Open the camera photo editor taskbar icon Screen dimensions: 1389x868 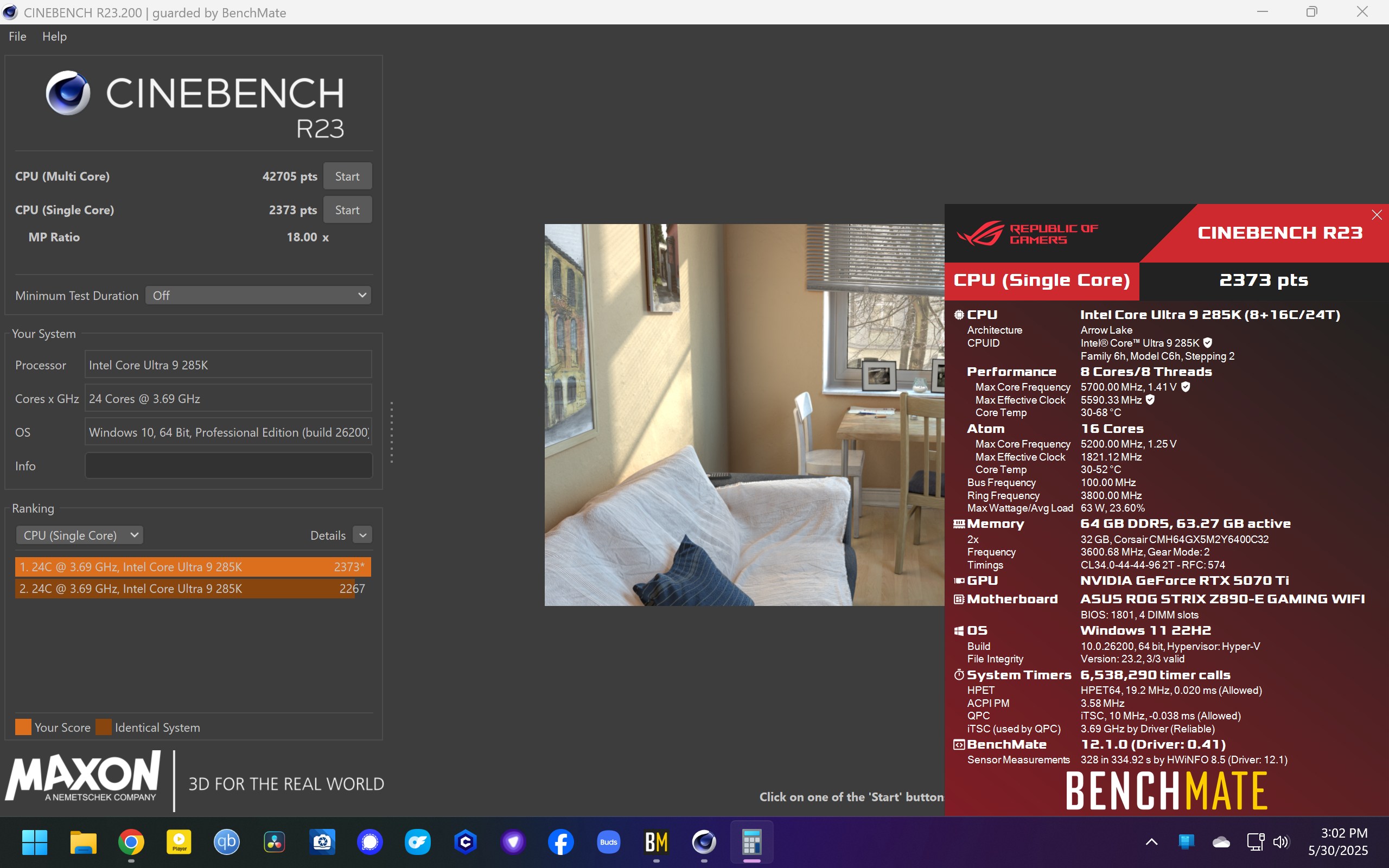click(322, 842)
